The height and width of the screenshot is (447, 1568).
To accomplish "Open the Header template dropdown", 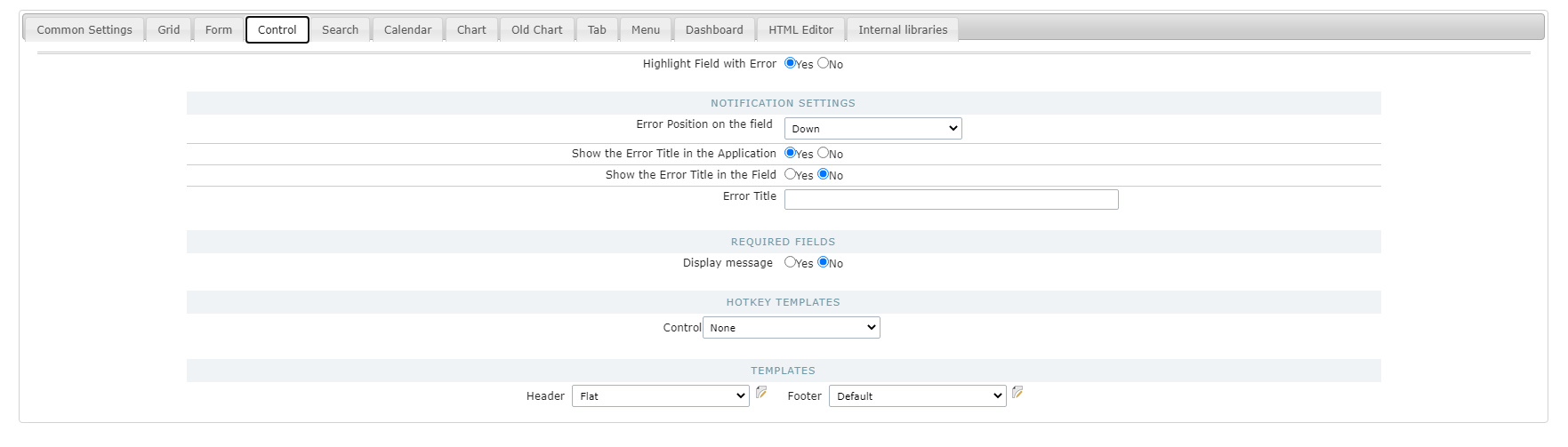I will pos(660,396).
